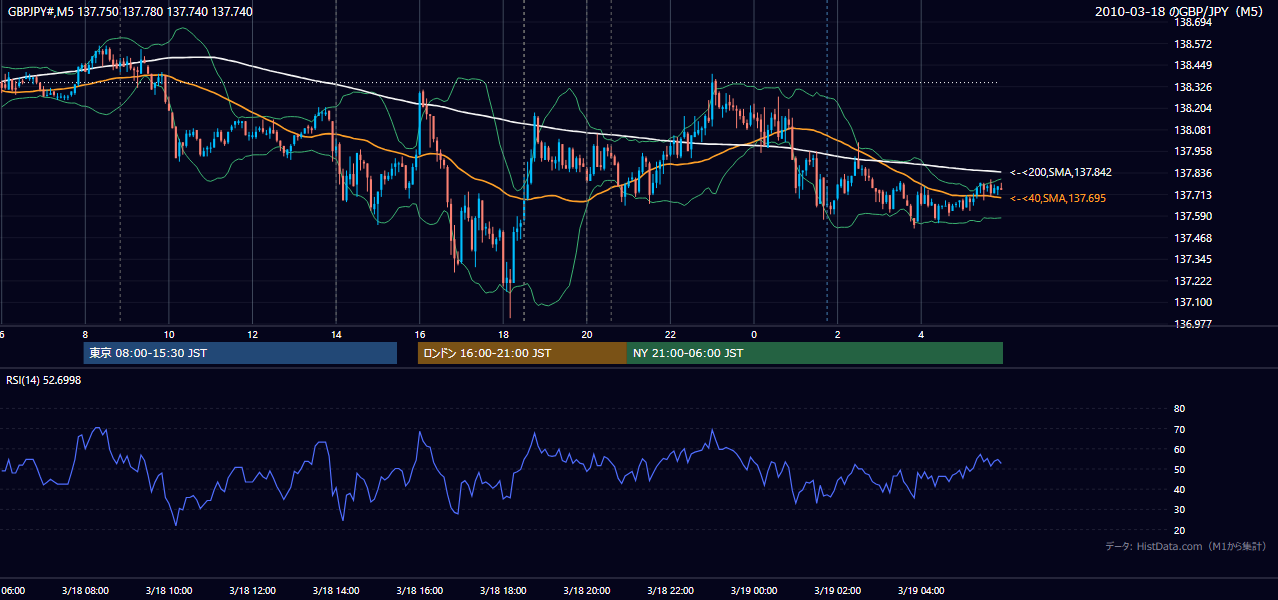Click price axis value 137.713

[x=1193, y=195]
